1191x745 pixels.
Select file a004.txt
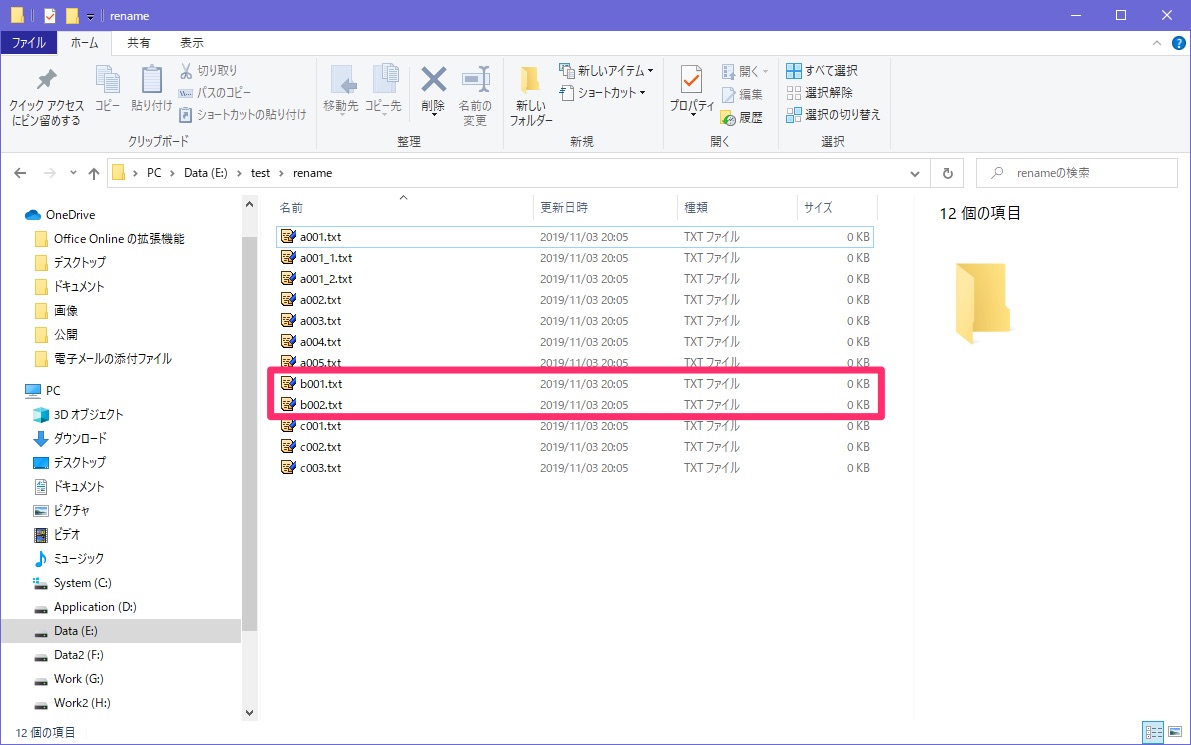(x=575, y=342)
